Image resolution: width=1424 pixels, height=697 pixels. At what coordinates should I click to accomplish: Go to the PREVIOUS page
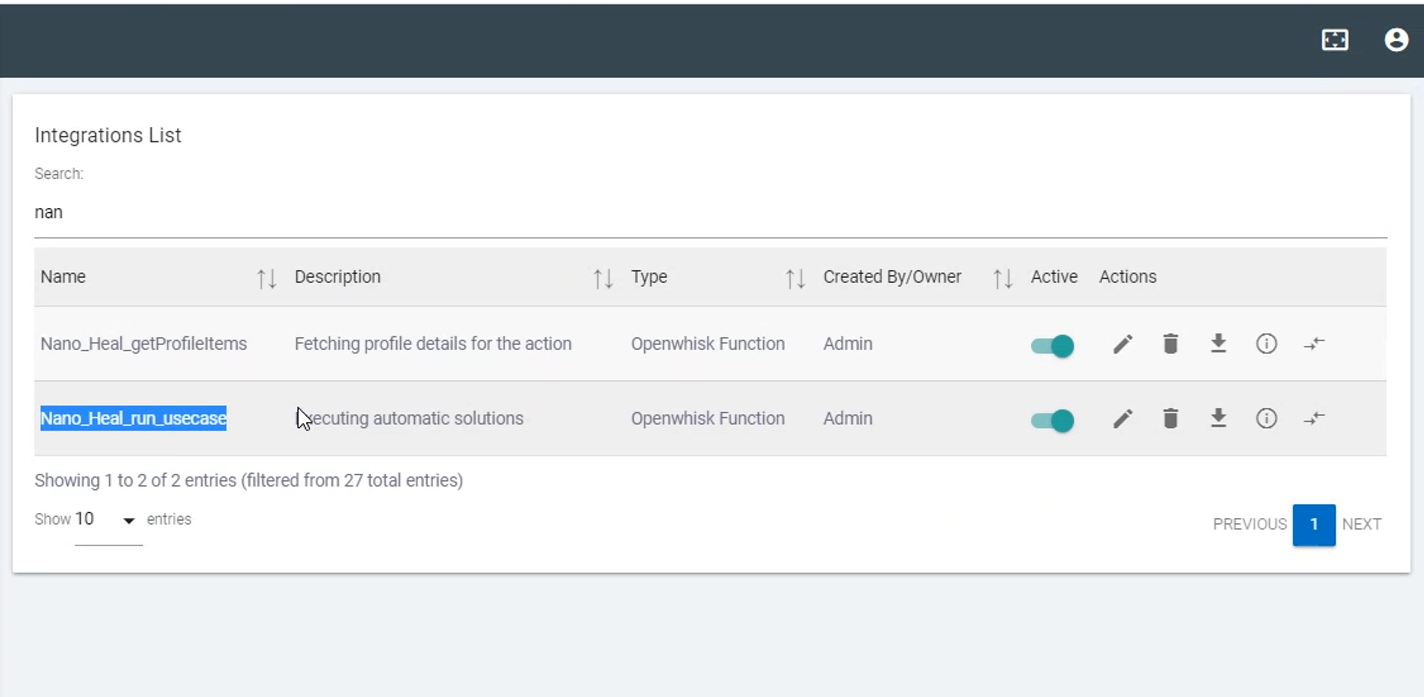tap(1249, 524)
